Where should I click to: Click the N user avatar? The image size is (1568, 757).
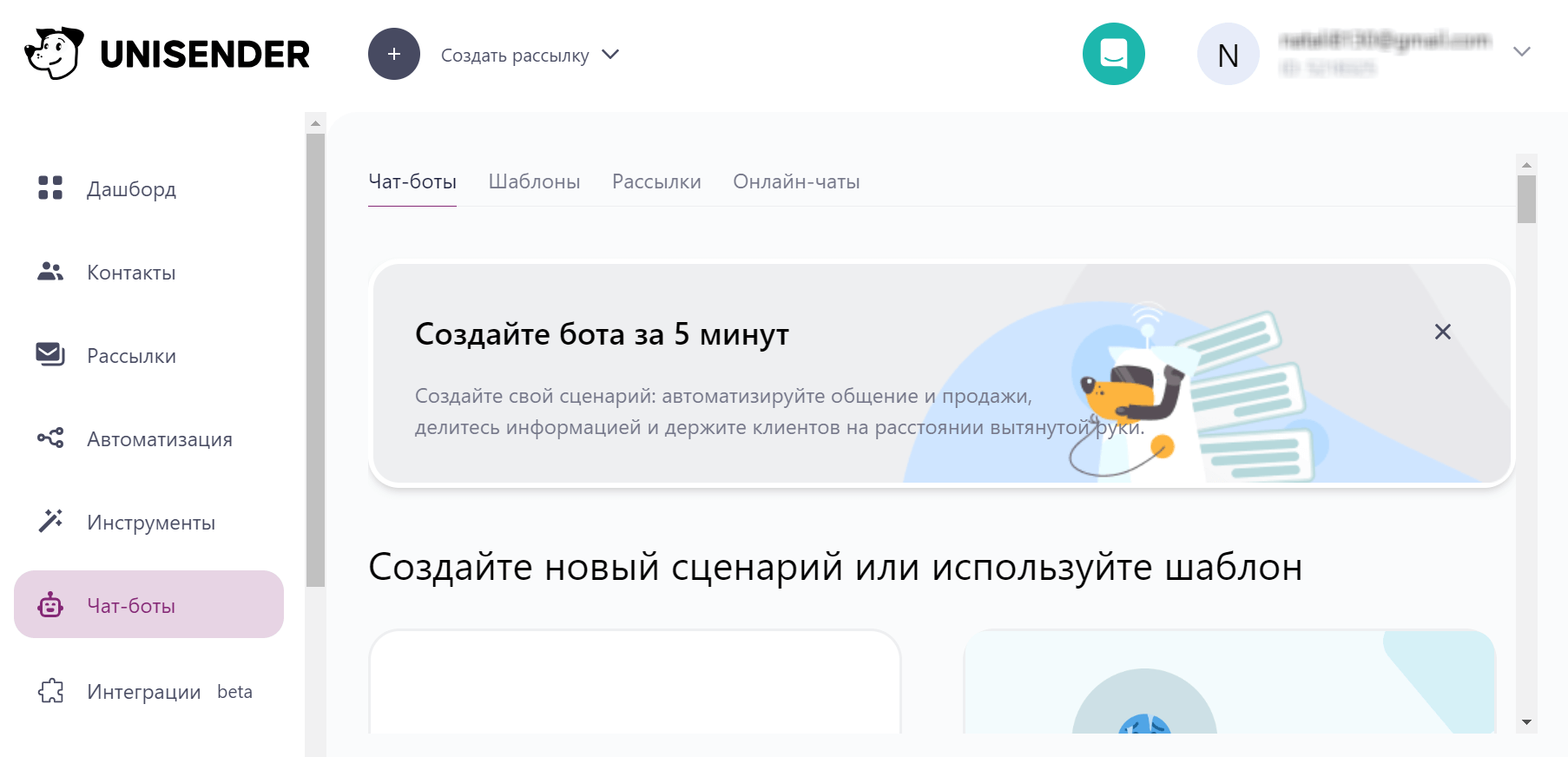point(1229,54)
